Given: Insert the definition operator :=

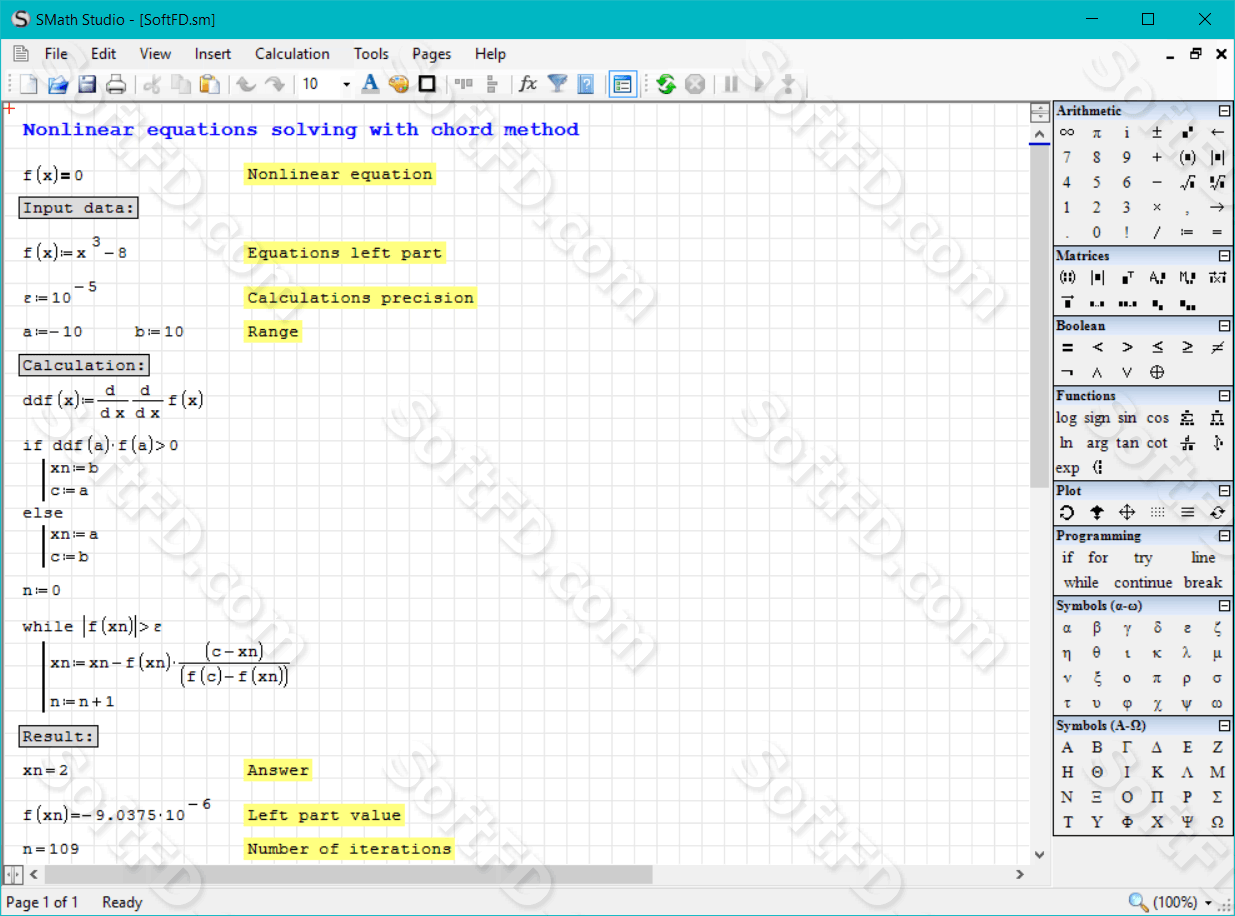Looking at the screenshot, I should (x=1187, y=232).
